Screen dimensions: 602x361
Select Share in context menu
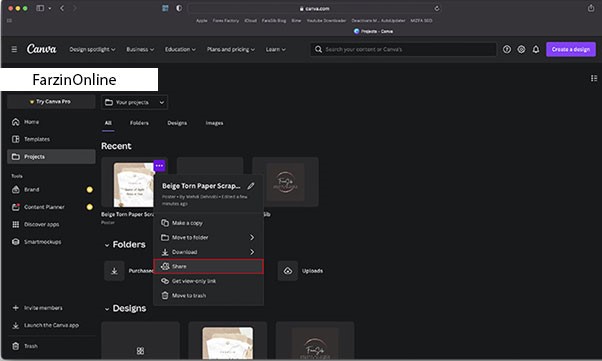click(208, 266)
